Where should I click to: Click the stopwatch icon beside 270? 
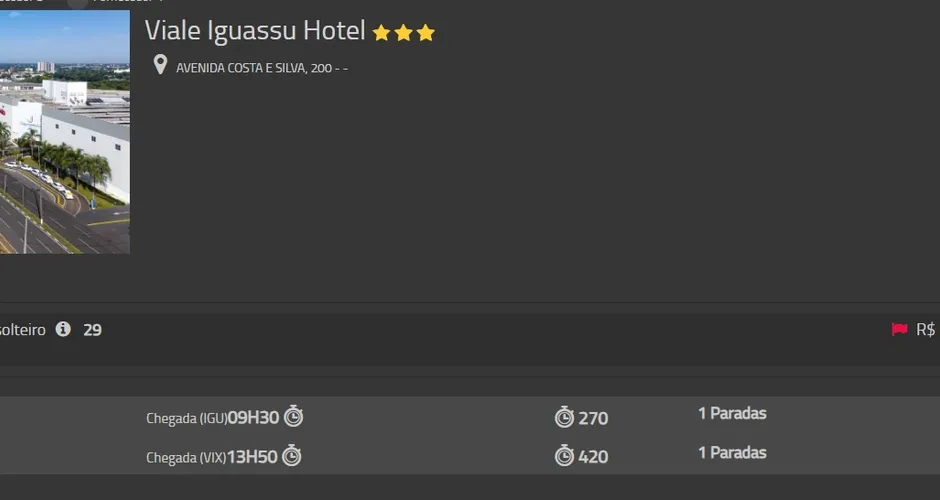[x=564, y=417]
